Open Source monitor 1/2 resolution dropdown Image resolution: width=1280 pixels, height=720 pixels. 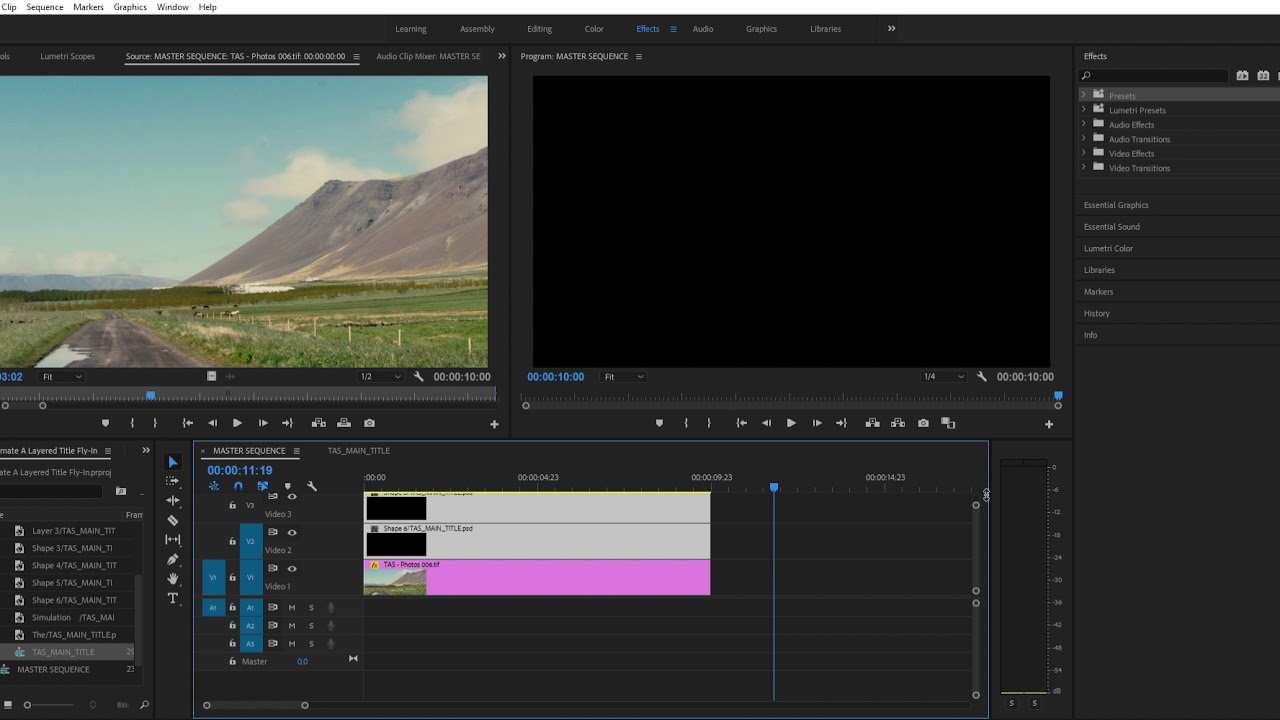[380, 377]
